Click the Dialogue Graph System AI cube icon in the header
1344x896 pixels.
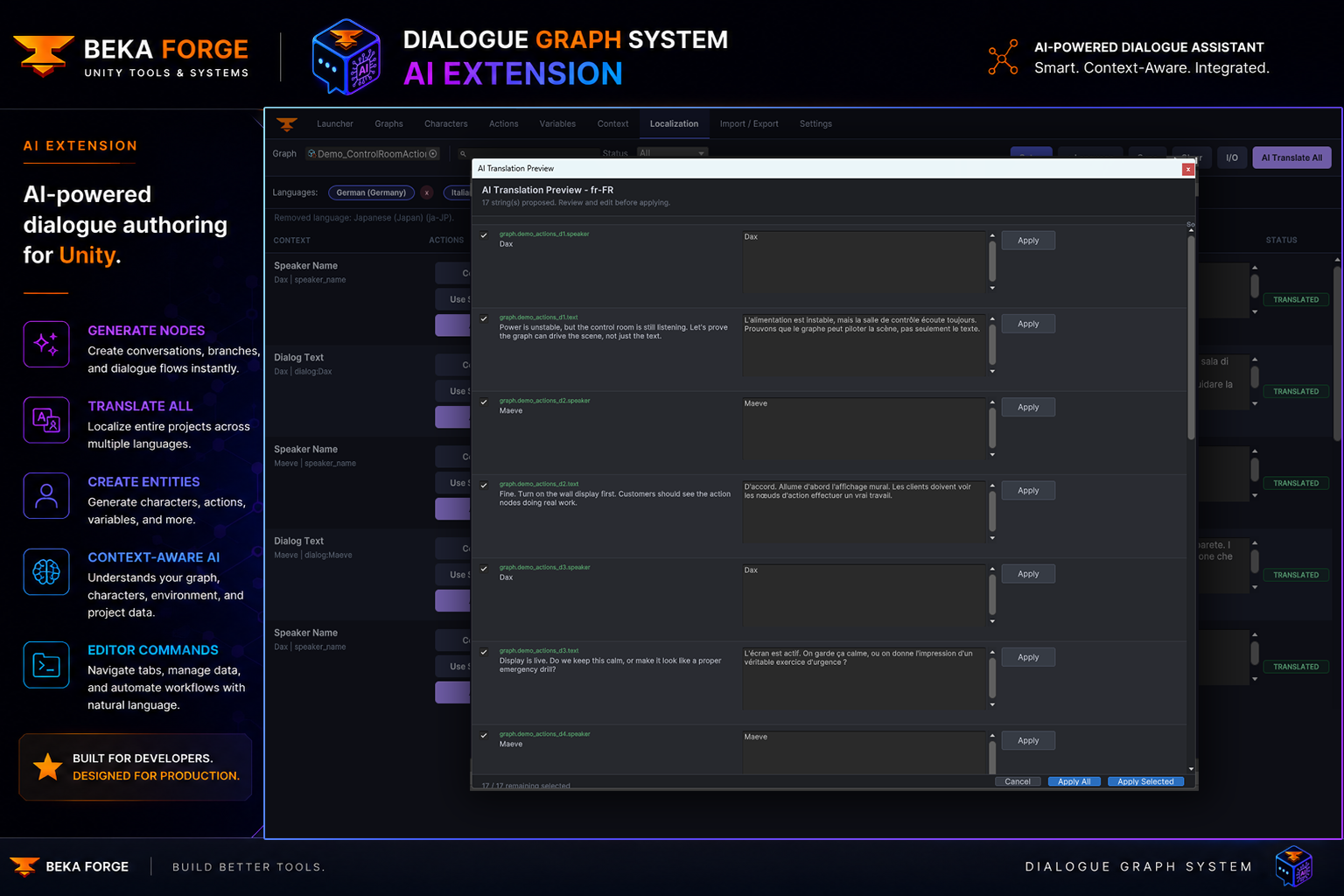(346, 57)
